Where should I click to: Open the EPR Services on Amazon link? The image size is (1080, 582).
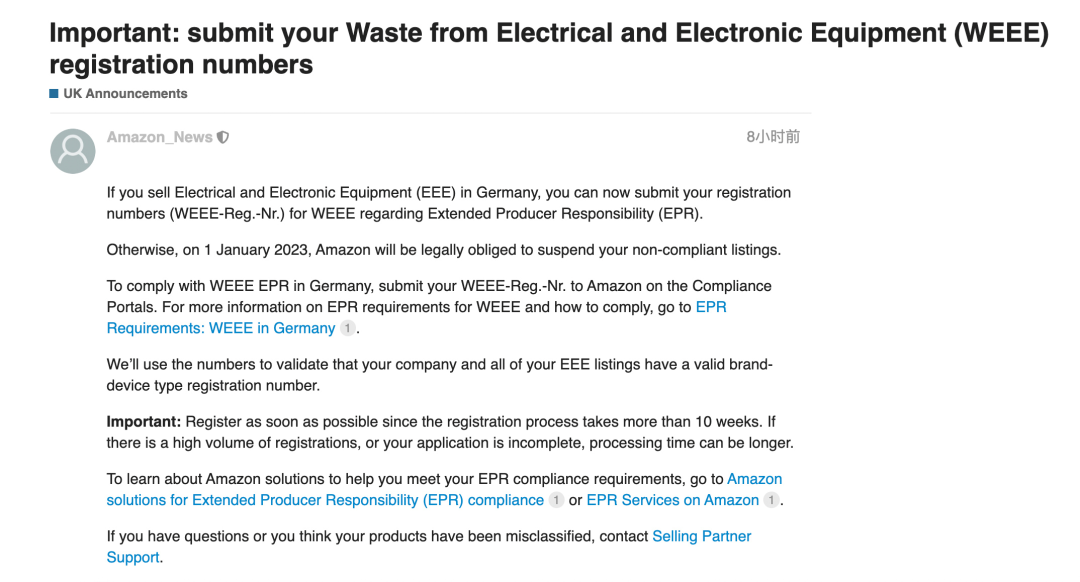click(x=672, y=500)
